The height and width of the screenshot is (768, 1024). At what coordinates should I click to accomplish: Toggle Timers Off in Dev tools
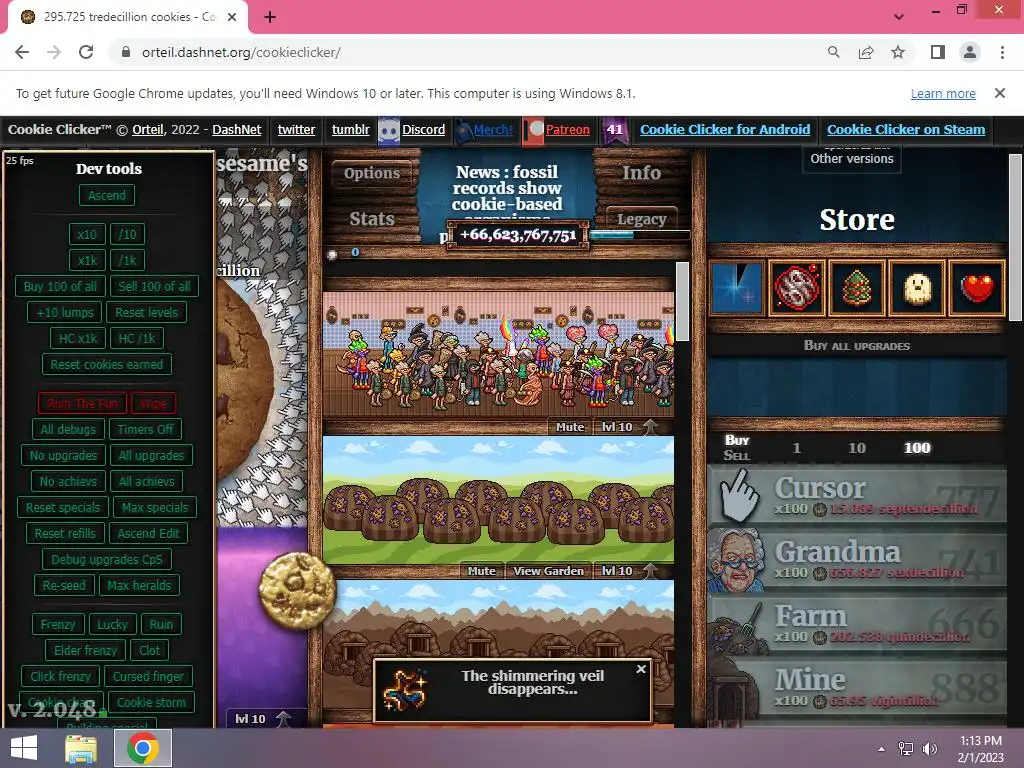coord(145,429)
